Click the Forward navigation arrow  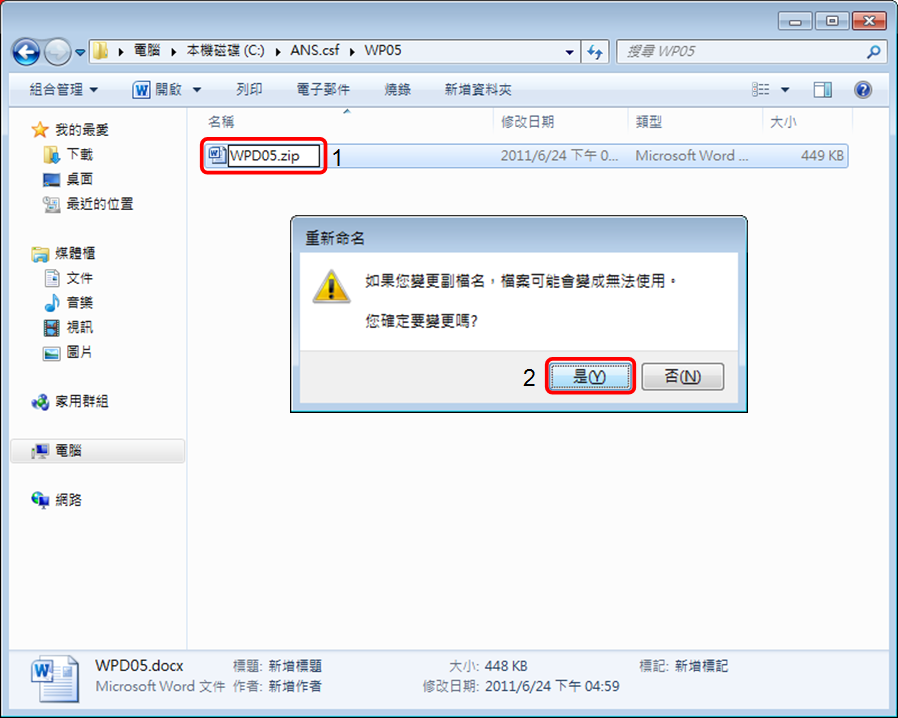click(x=58, y=52)
